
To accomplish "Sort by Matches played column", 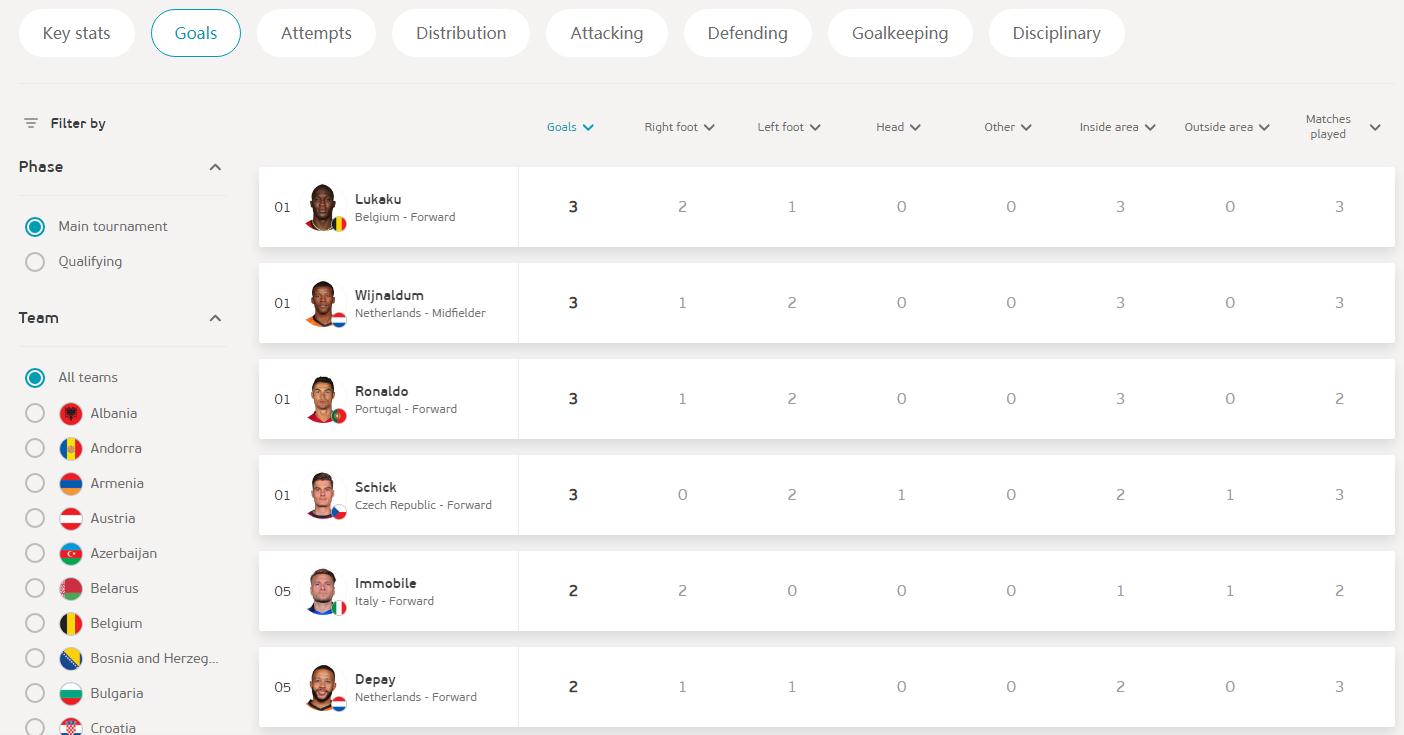I will (x=1343, y=127).
